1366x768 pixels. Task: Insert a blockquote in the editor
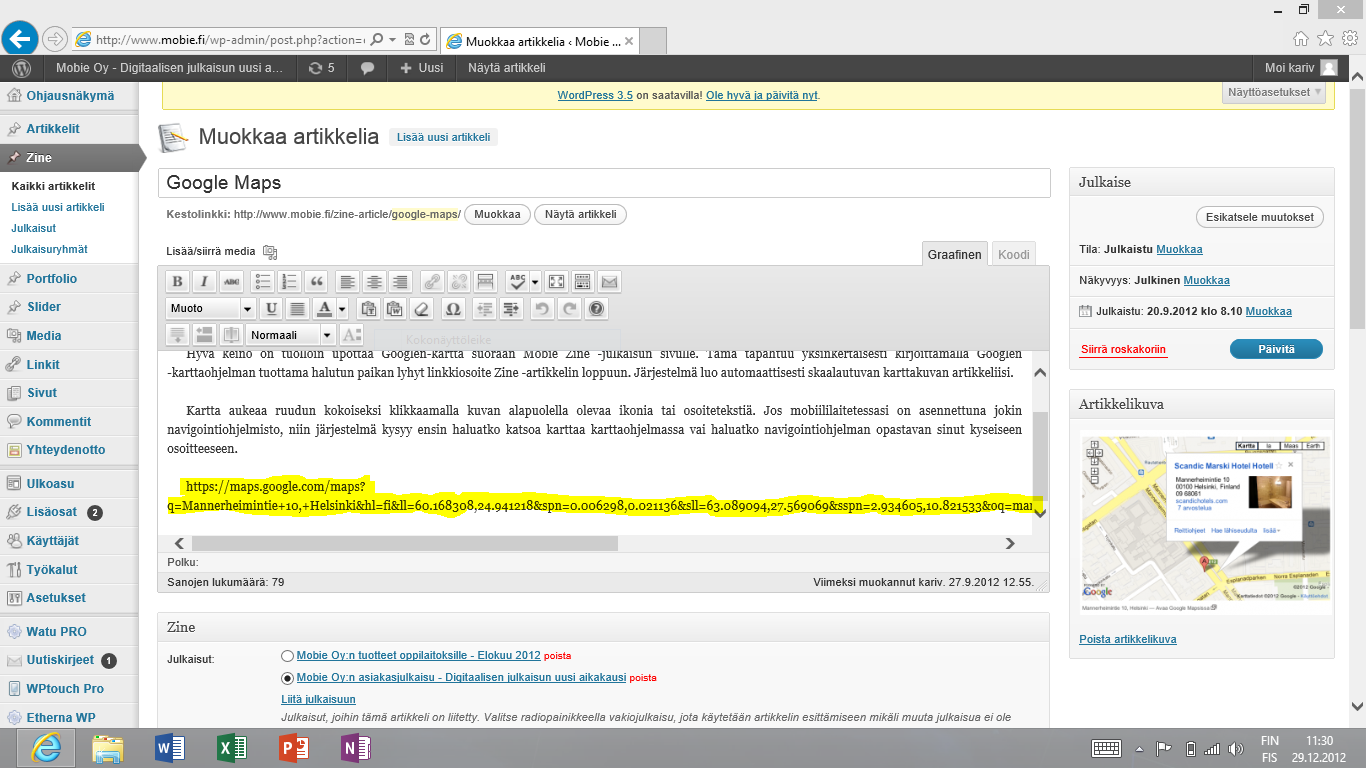coord(316,282)
